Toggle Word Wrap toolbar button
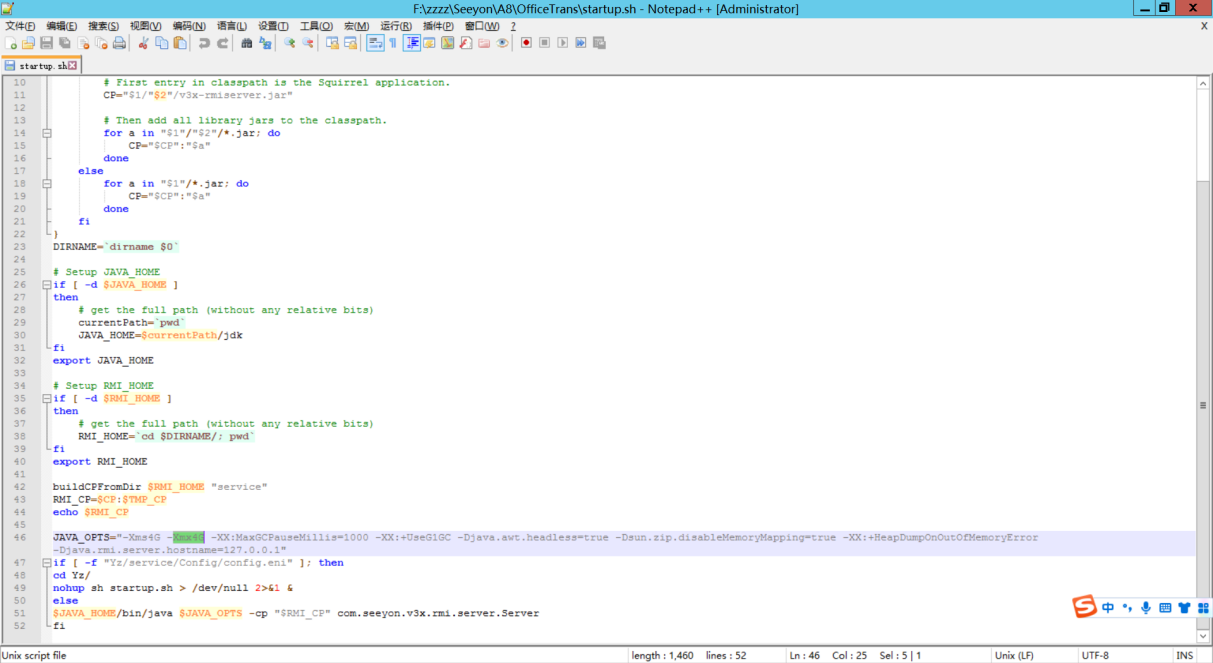The height and width of the screenshot is (663, 1213). pyautogui.click(x=375, y=43)
